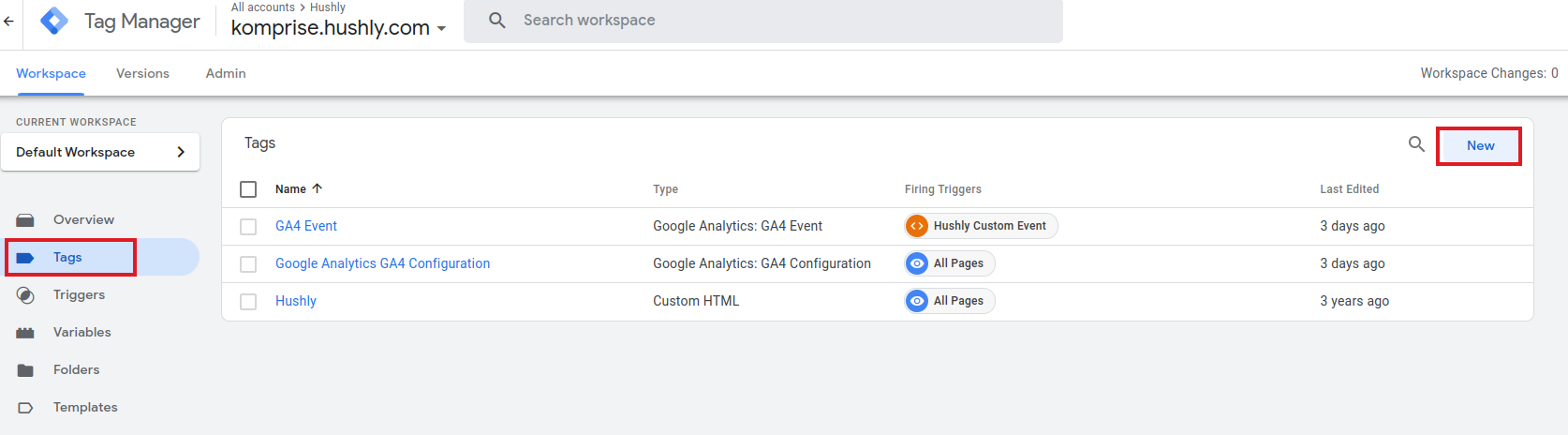Click the Templates sidebar icon

[x=25, y=408]
